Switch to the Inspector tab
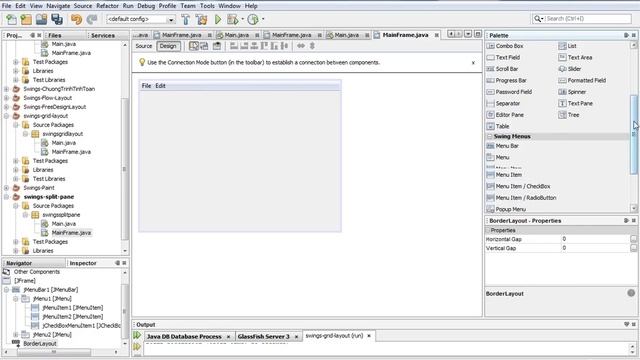 83,263
